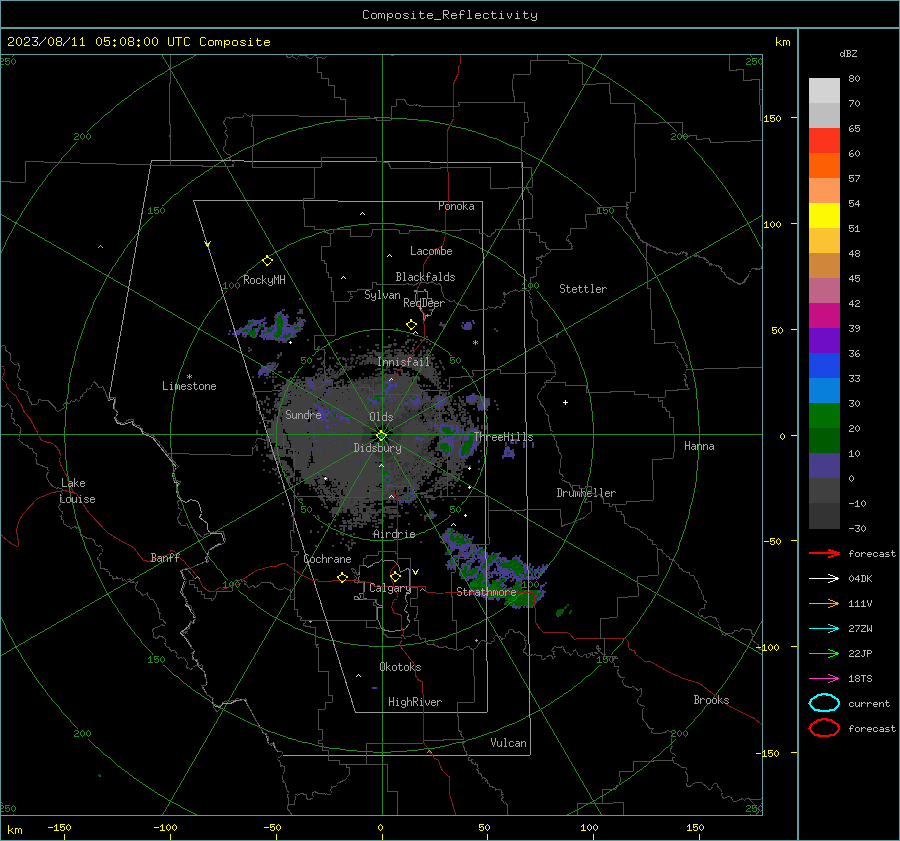Click the Innisfail town label

[403, 362]
